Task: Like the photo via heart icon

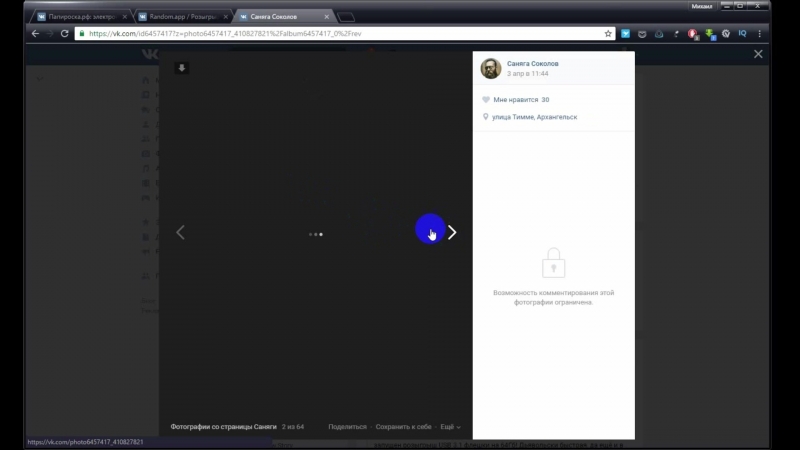Action: 486,100
